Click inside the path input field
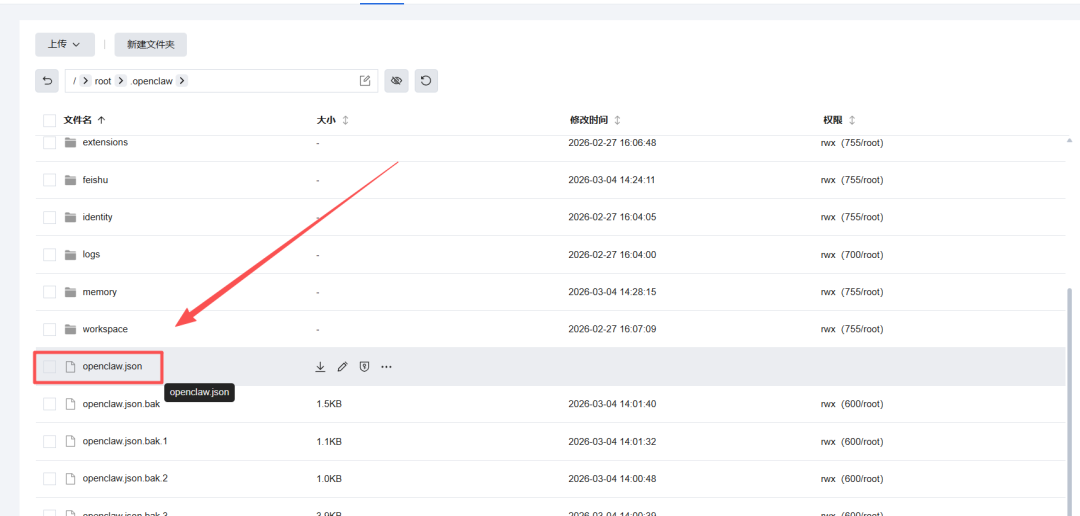The height and width of the screenshot is (516, 1080). click(x=221, y=81)
